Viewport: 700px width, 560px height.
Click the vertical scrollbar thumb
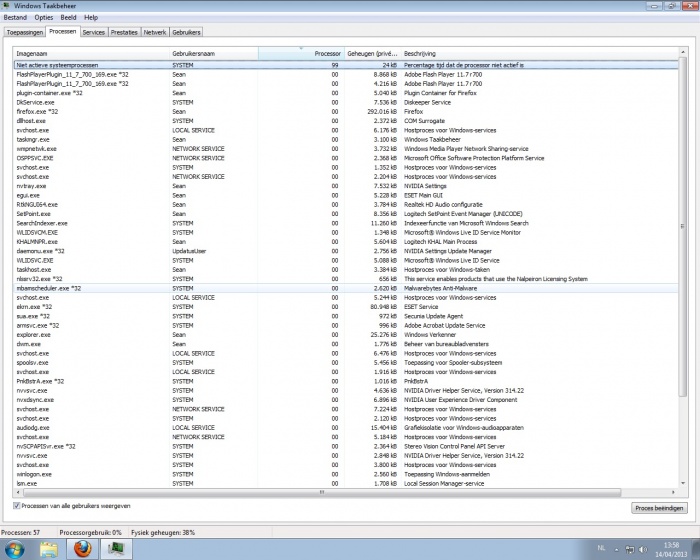point(683,227)
